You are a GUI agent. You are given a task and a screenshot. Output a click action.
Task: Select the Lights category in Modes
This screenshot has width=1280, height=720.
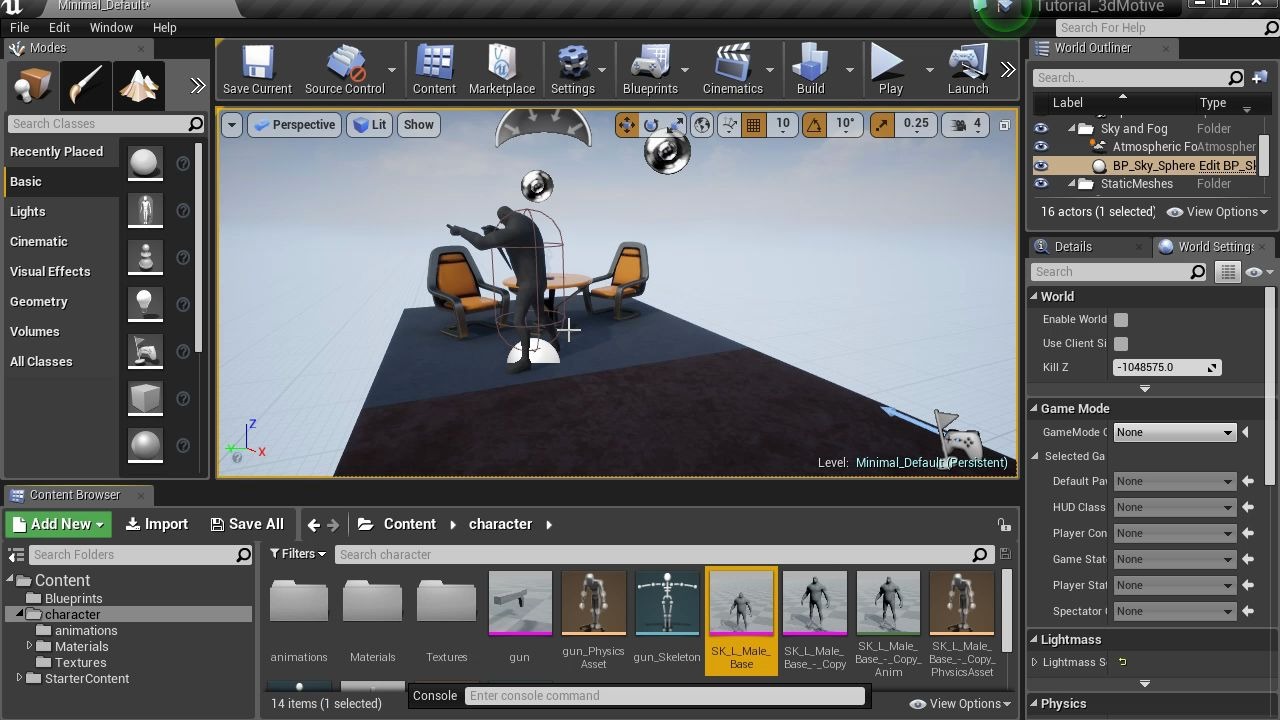[x=28, y=212]
